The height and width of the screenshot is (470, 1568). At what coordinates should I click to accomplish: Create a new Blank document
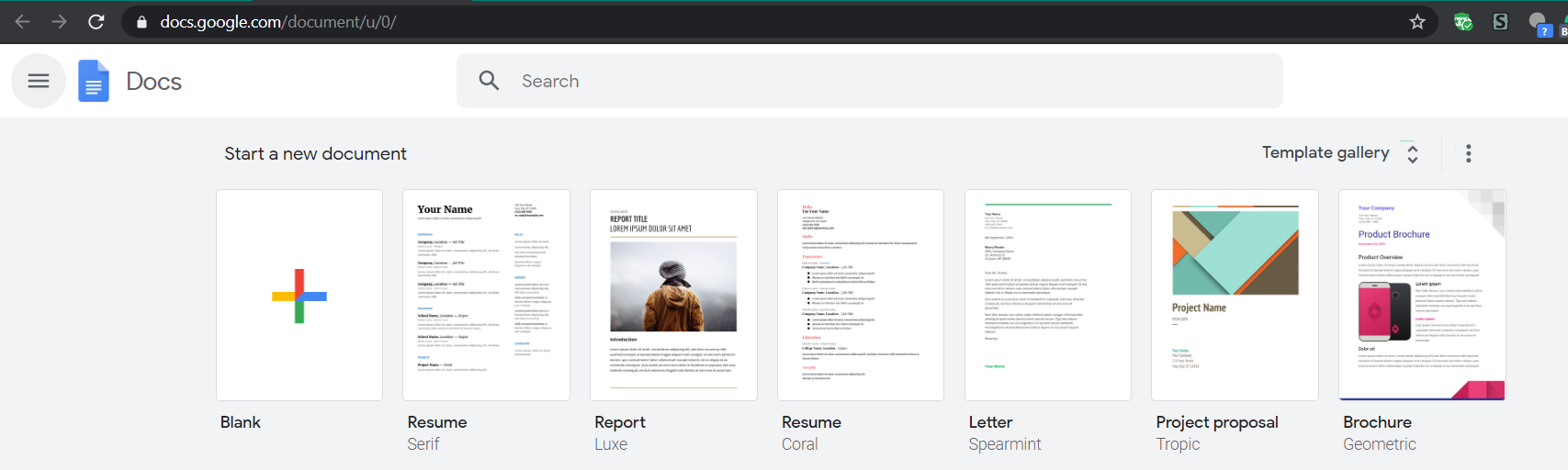(299, 295)
